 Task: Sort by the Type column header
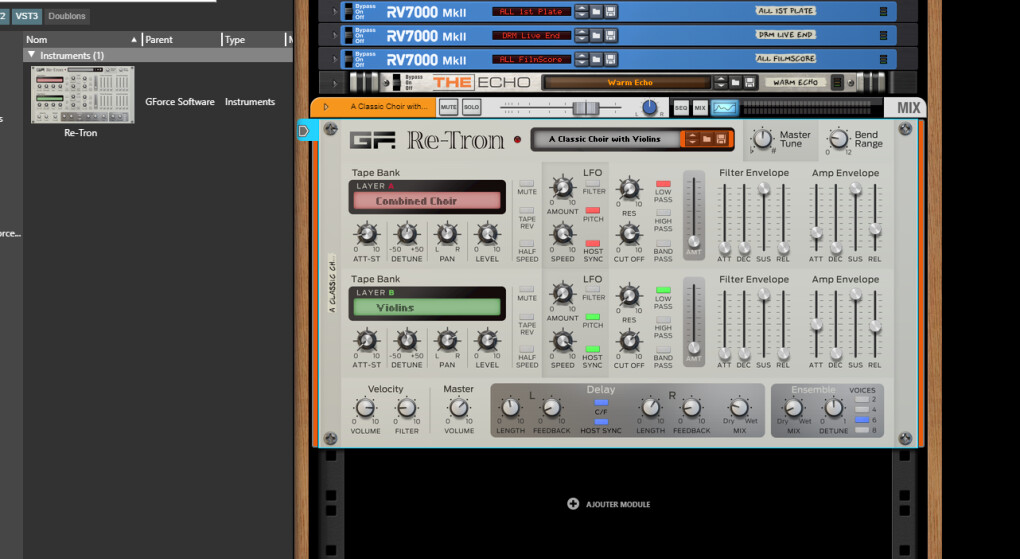pos(254,40)
